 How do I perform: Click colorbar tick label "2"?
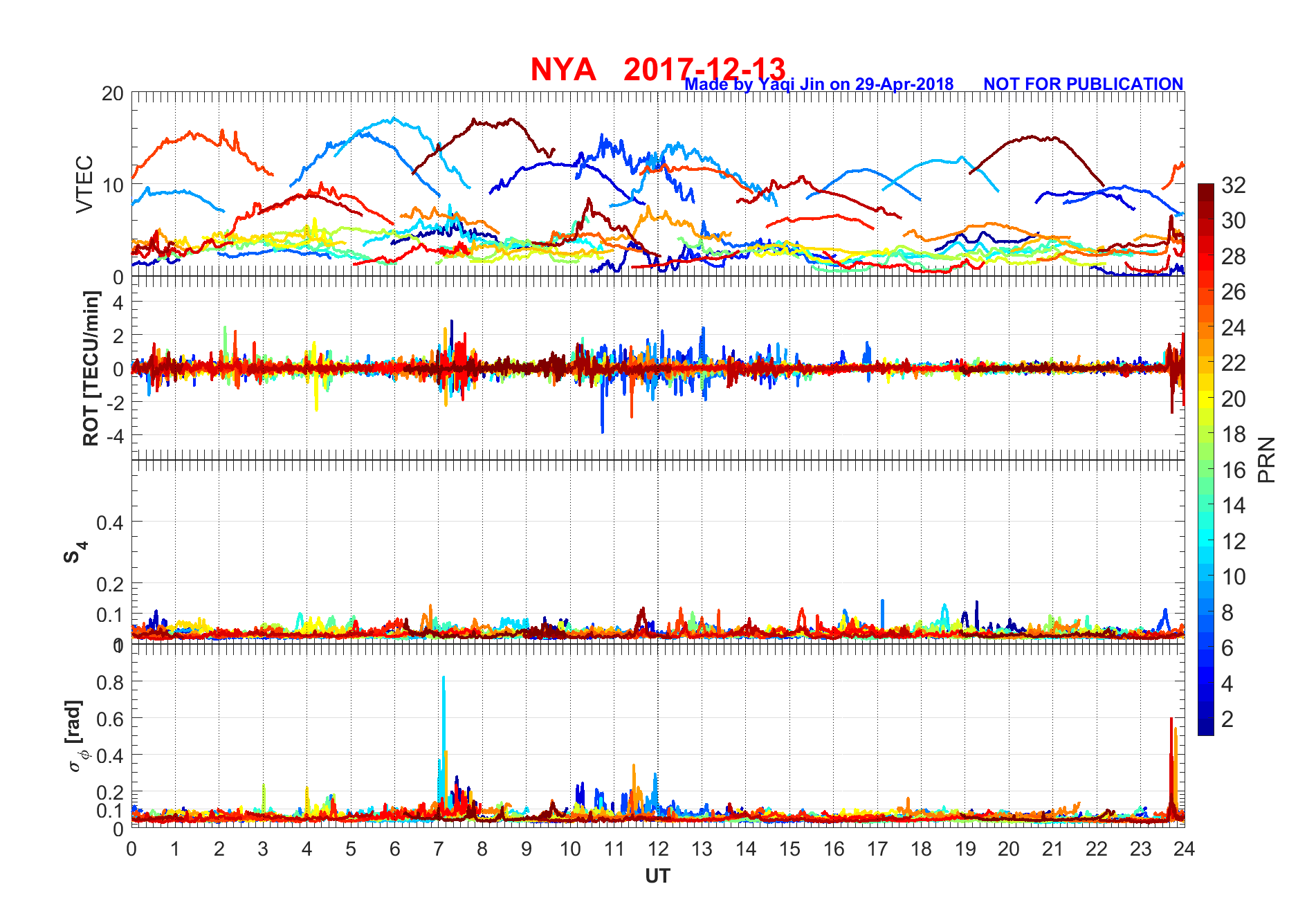(1227, 719)
